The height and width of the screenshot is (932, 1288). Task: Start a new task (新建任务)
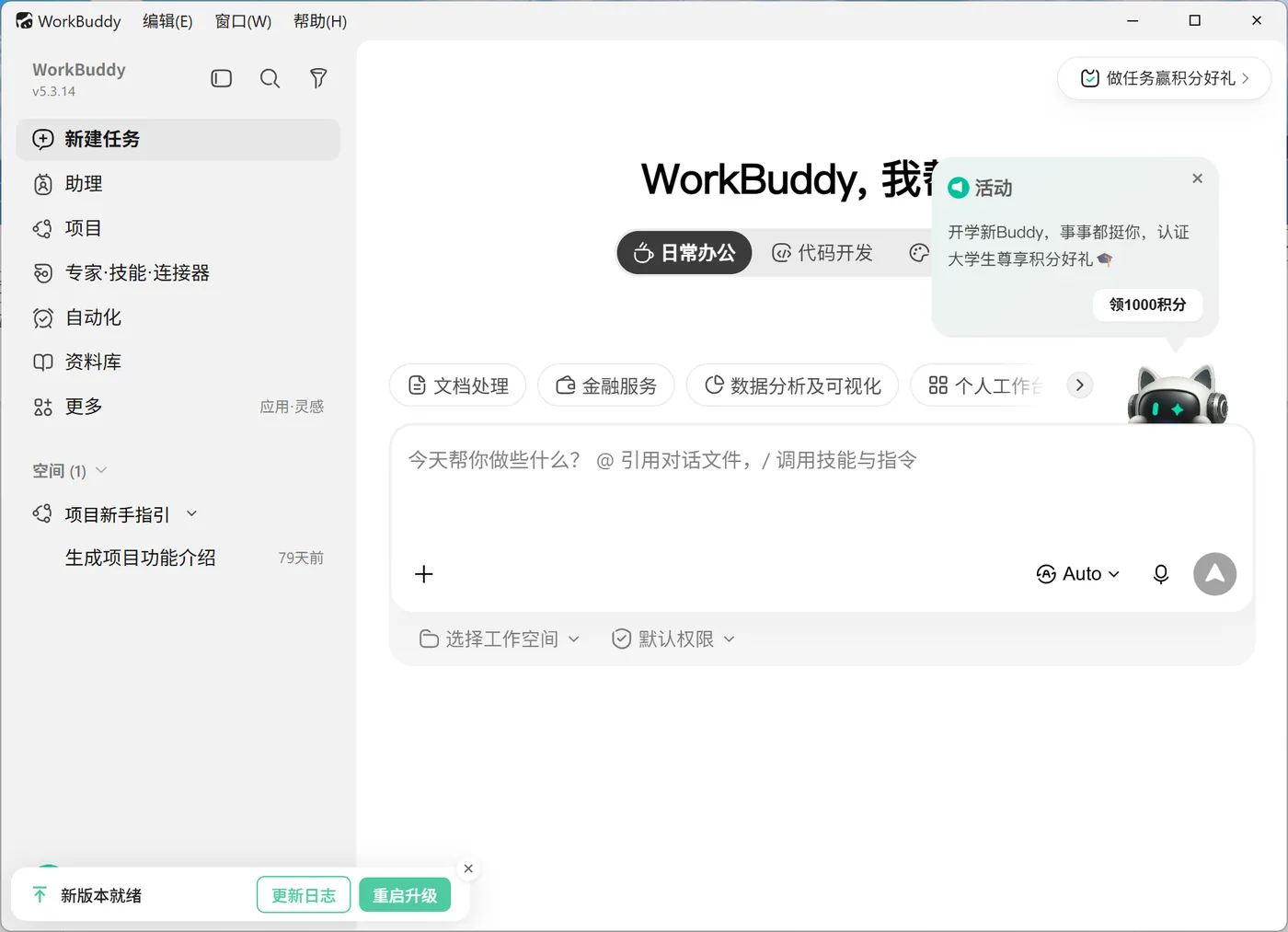coord(178,139)
